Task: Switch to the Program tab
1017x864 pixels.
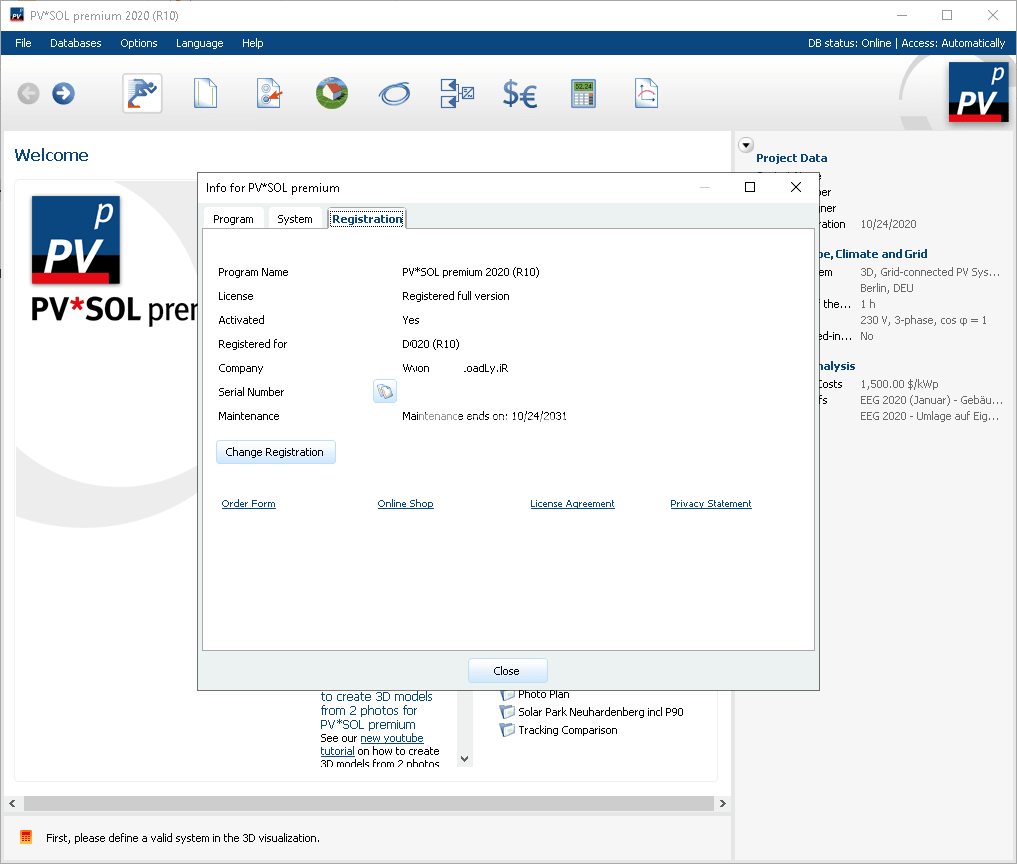Action: (233, 219)
